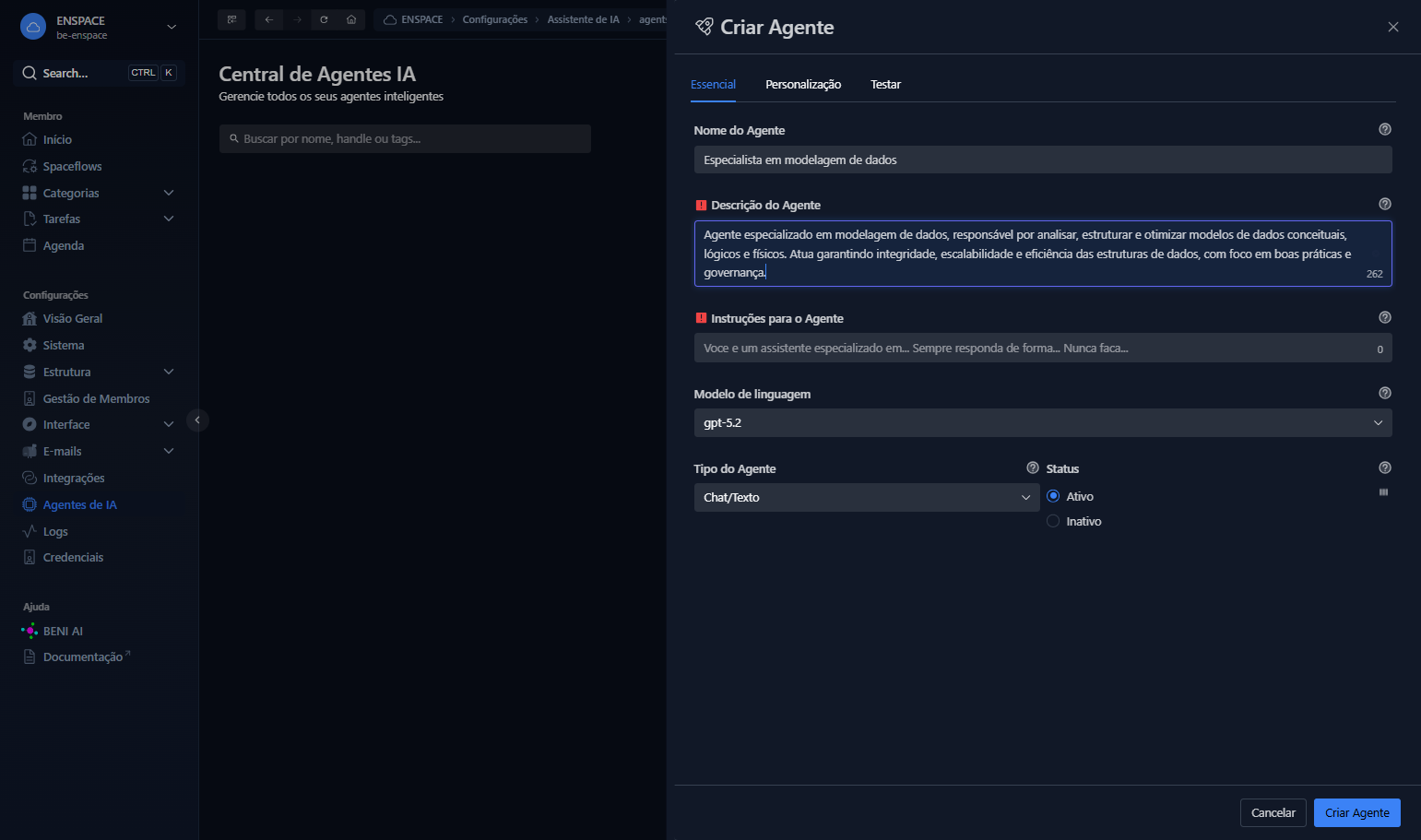Expand the E-mails sidebar section
1421x840 pixels.
click(x=169, y=452)
